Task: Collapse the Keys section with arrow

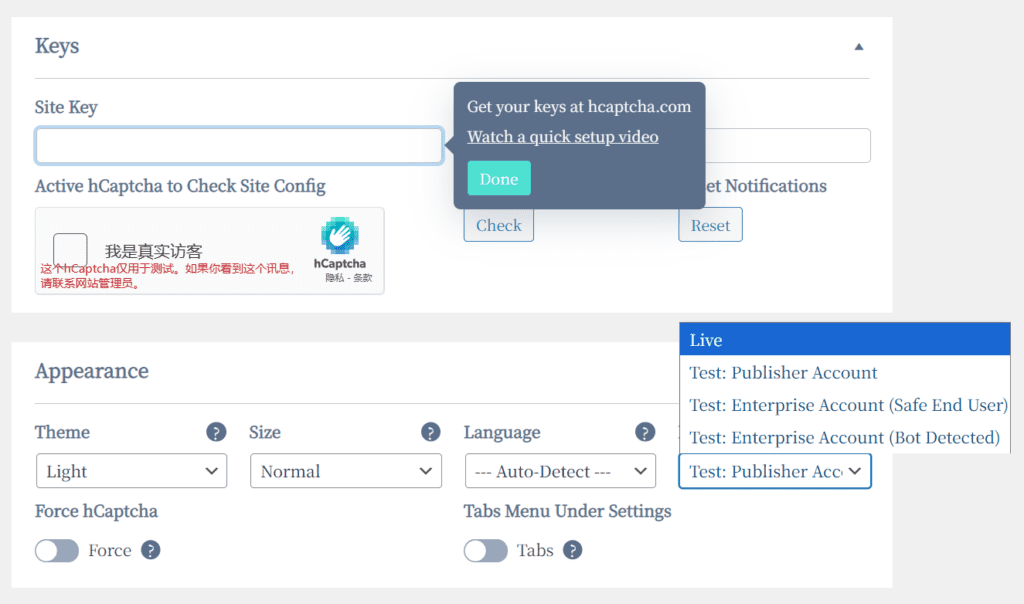Action: tap(858, 47)
